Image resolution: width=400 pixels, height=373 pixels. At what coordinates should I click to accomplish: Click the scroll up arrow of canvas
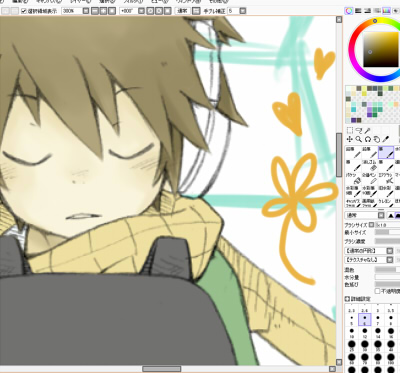[x=339, y=20]
